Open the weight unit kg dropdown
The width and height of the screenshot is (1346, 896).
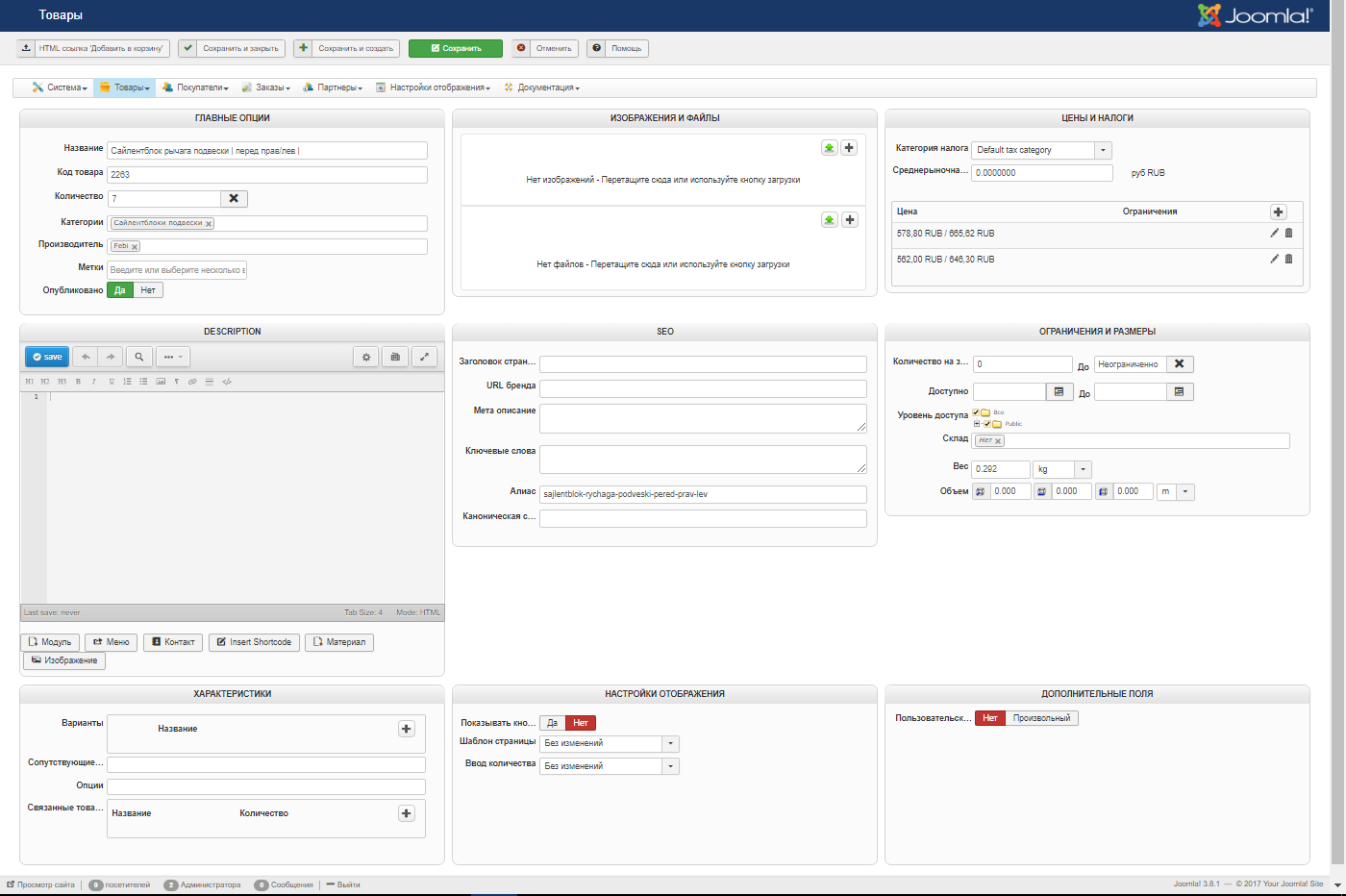click(1084, 470)
